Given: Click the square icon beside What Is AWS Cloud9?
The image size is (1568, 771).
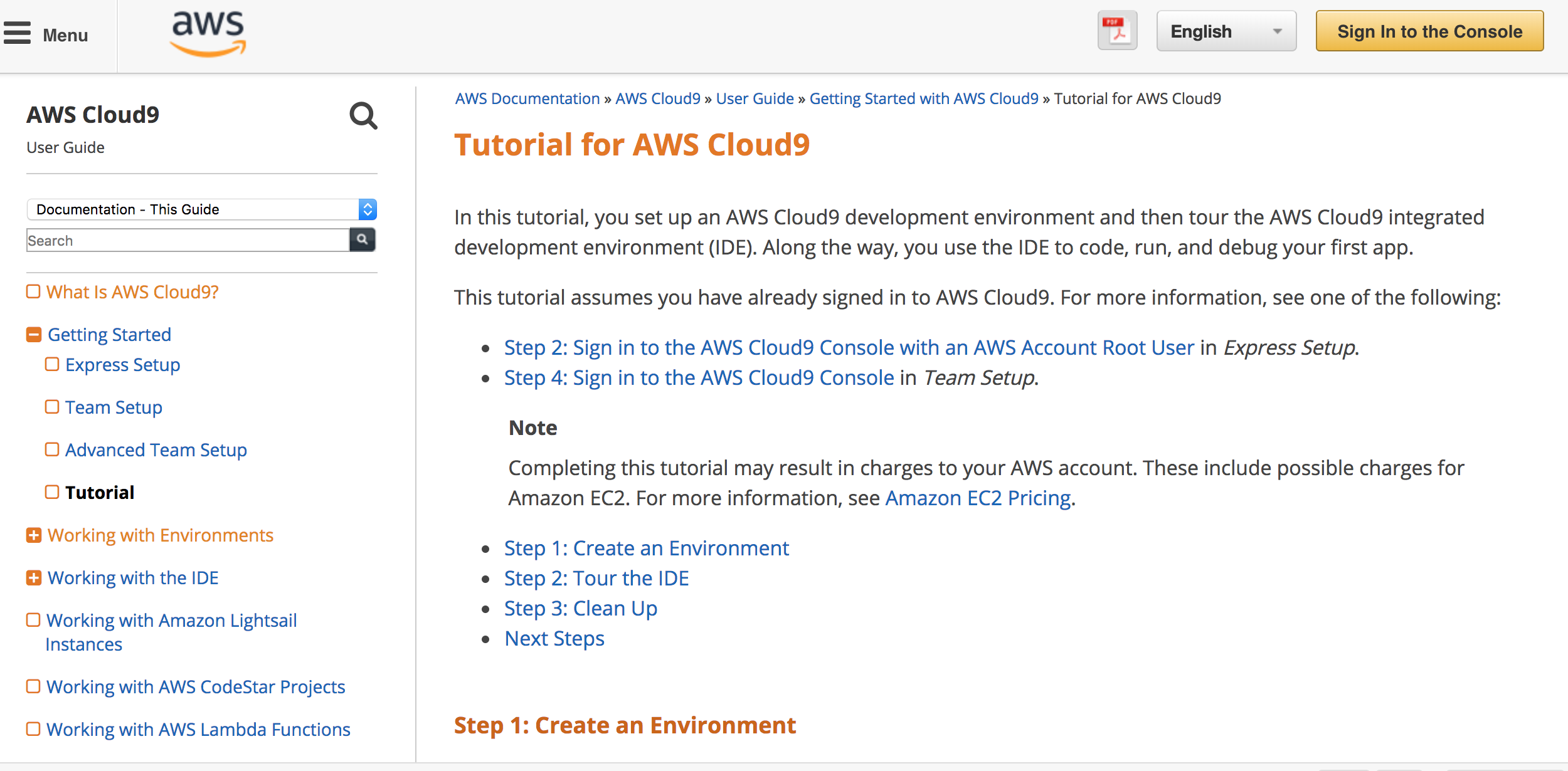Looking at the screenshot, I should click(x=33, y=291).
